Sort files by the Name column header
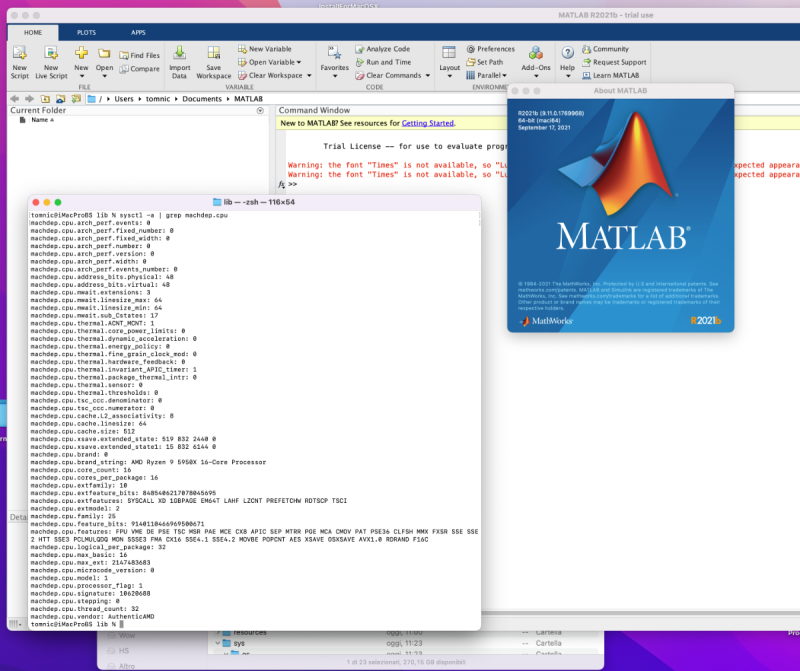The height and width of the screenshot is (671, 800). 42,120
